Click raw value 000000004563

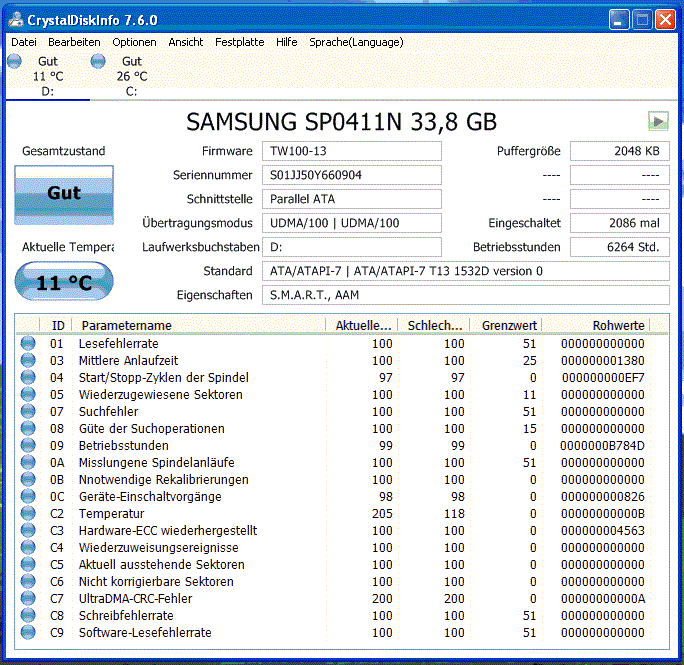(x=602, y=531)
